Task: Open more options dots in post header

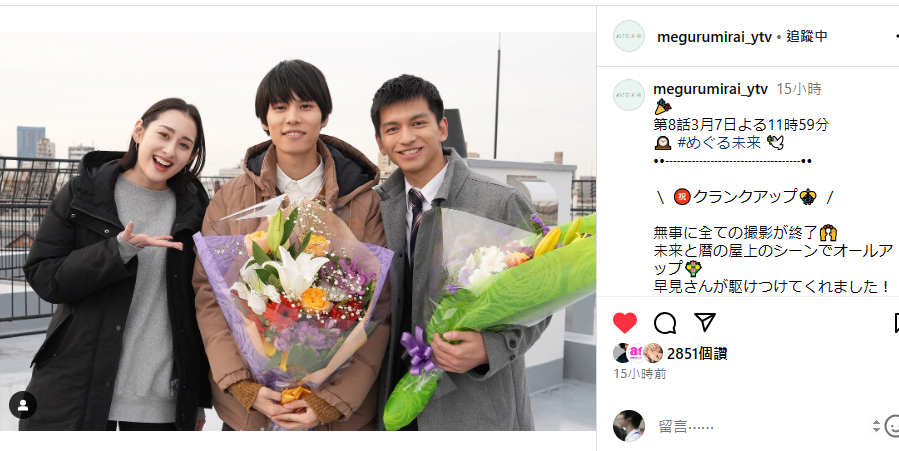Action: [894, 37]
